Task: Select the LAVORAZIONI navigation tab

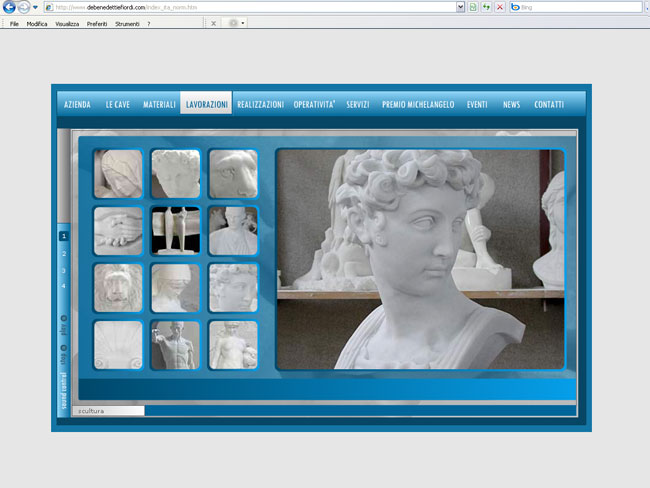Action: [x=206, y=103]
